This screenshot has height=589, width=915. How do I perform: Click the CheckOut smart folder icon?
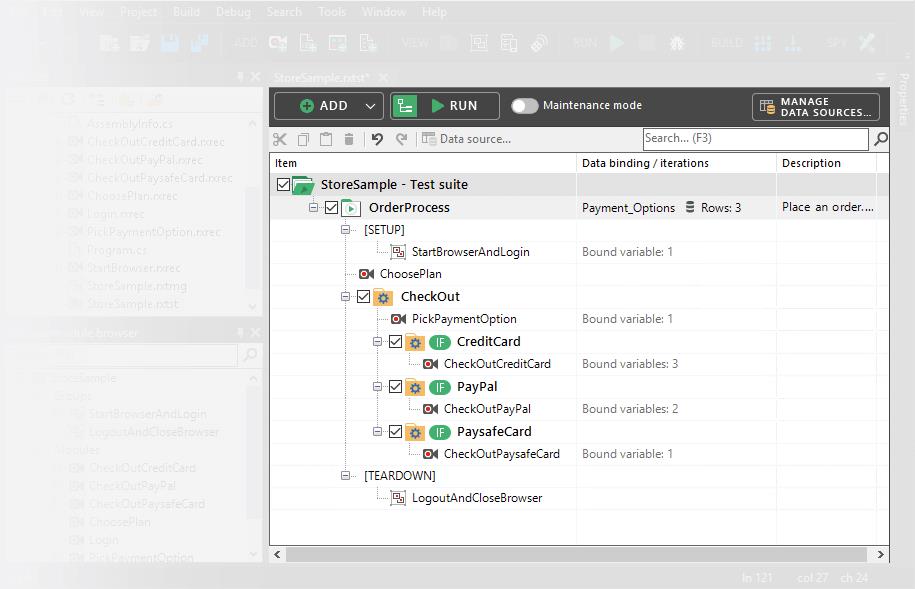point(383,297)
